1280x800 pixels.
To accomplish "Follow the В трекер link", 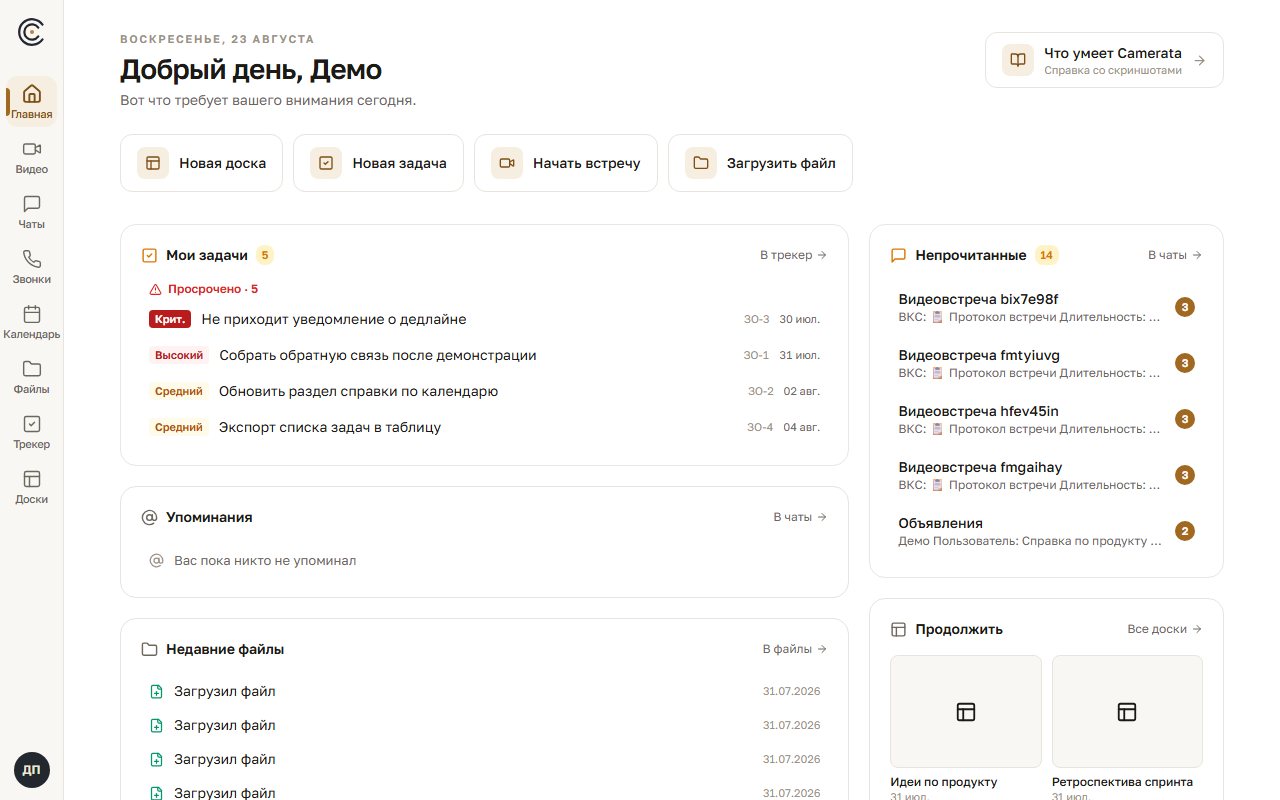I will coord(793,255).
